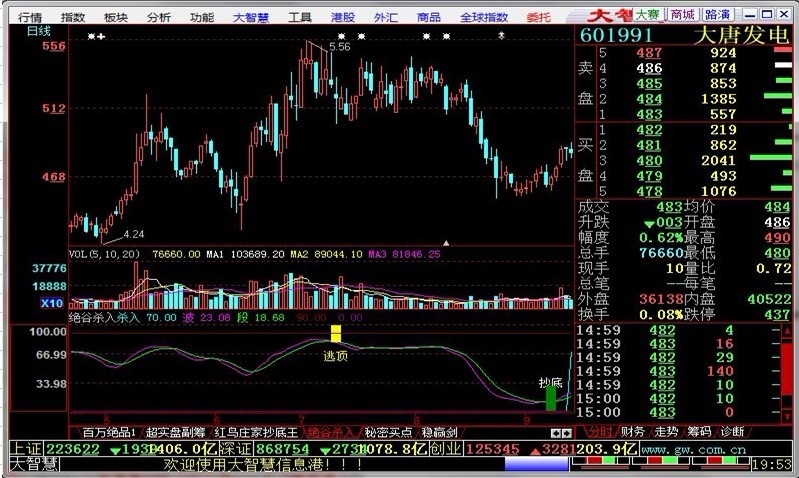Click the 外盘 value 36138
This screenshot has height=478, width=799.
point(661,299)
